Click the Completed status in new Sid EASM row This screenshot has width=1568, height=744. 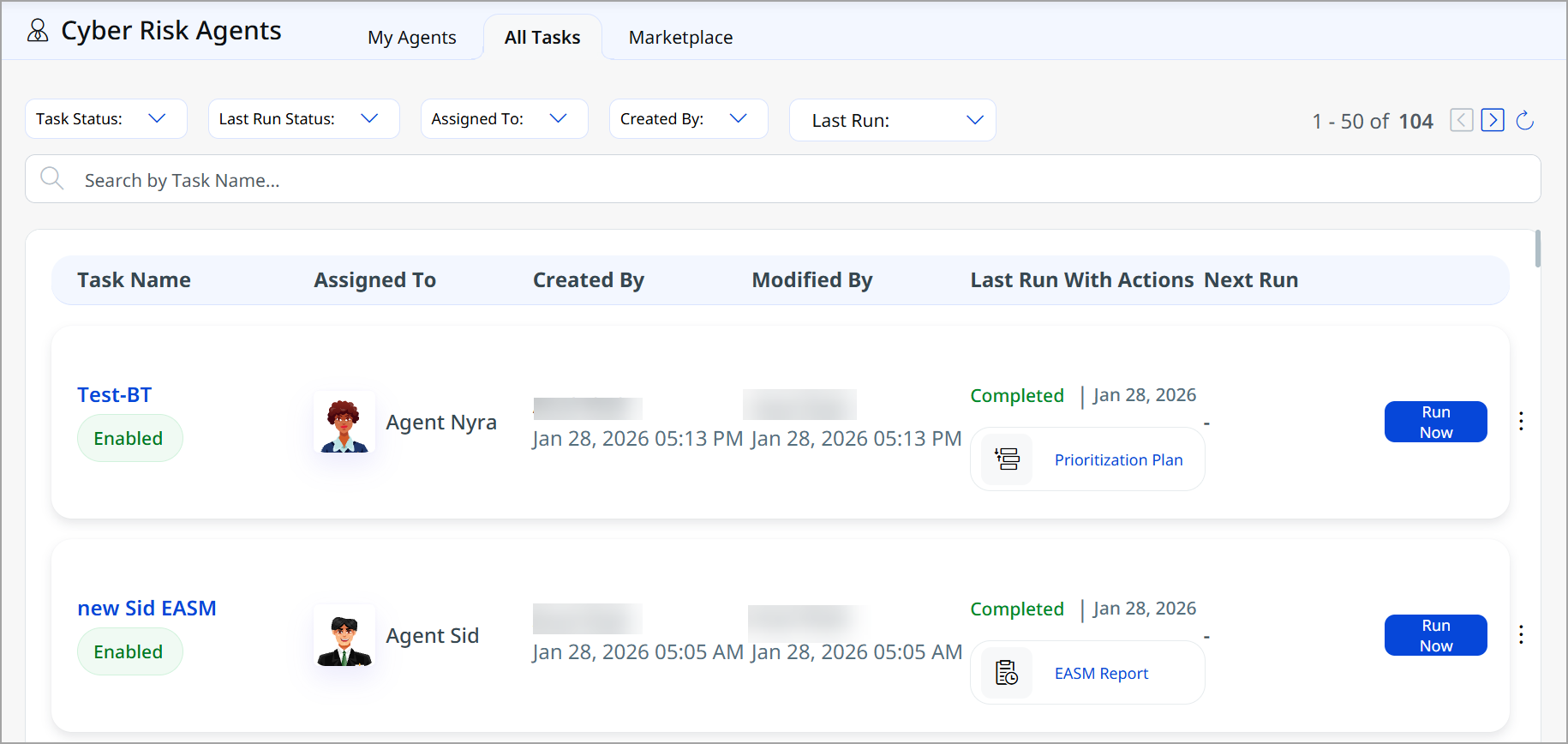pos(1017,609)
